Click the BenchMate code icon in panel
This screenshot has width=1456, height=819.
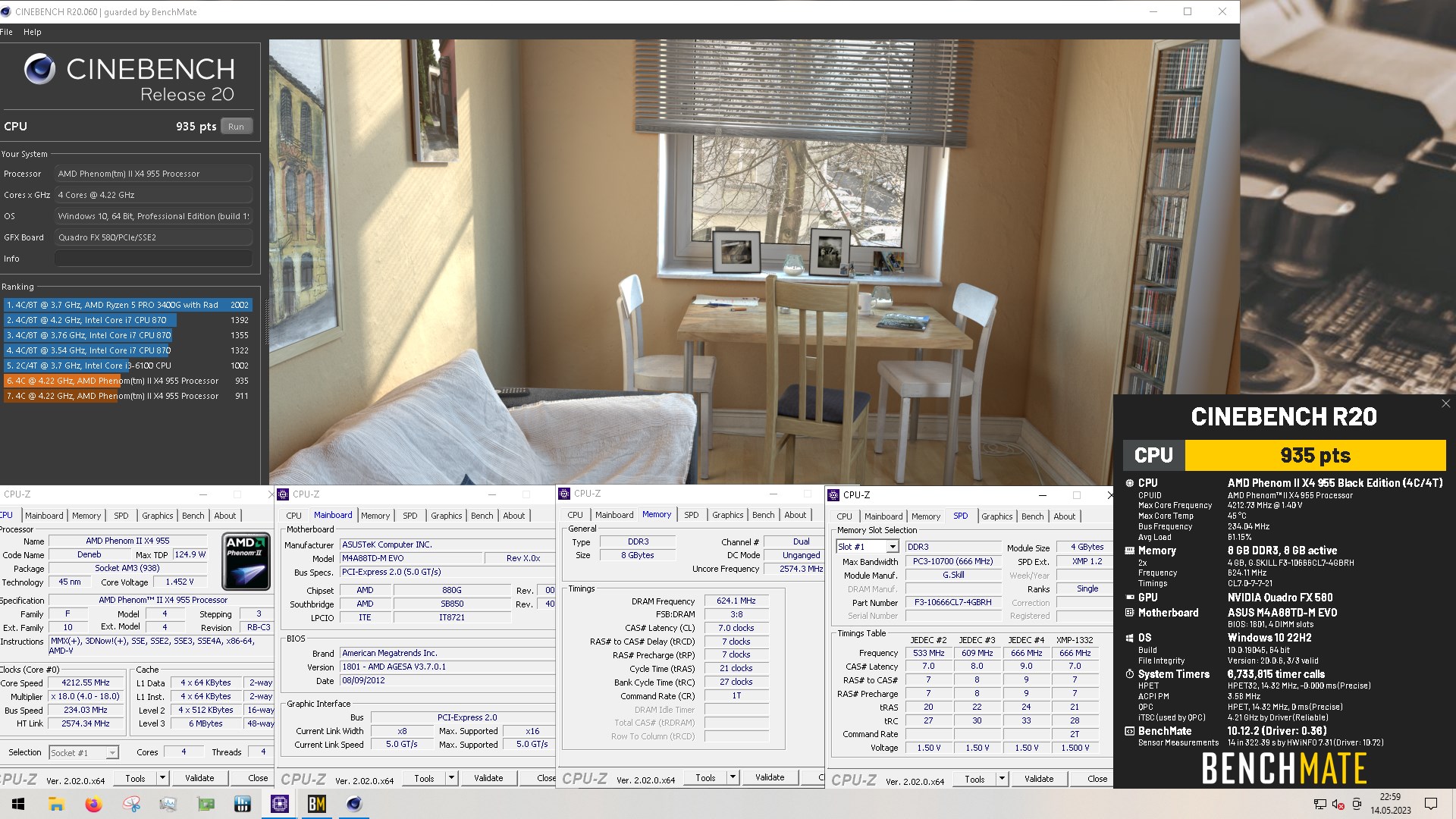[x=1130, y=731]
